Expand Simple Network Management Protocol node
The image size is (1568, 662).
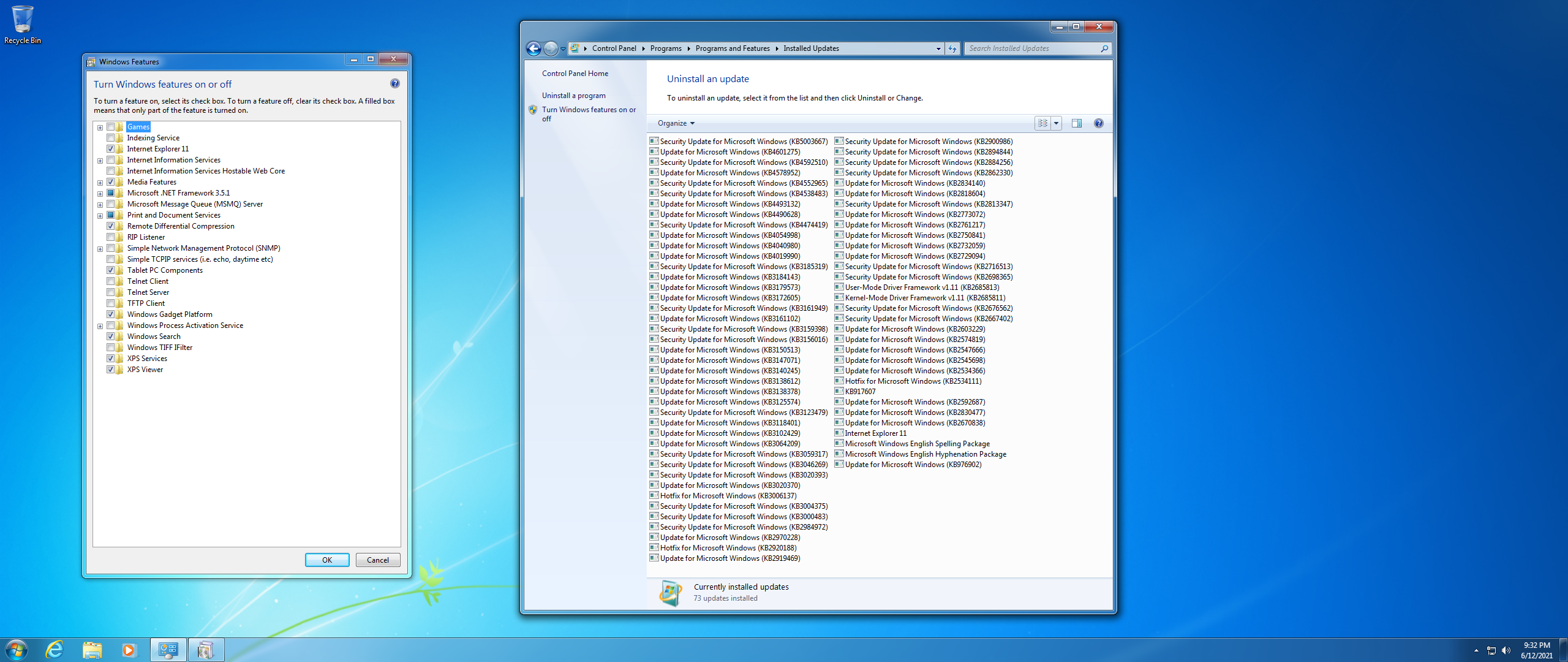(x=100, y=249)
